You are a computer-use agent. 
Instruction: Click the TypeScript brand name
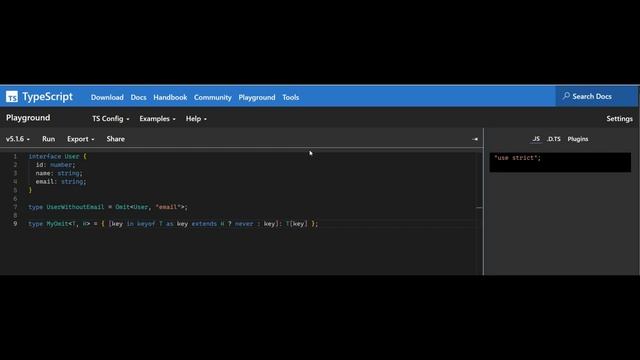pyautogui.click(x=47, y=97)
